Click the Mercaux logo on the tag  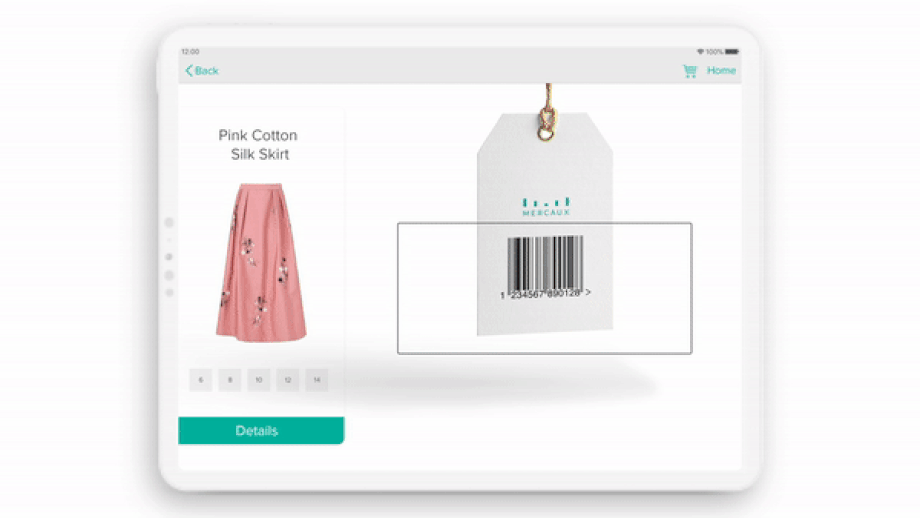(546, 207)
